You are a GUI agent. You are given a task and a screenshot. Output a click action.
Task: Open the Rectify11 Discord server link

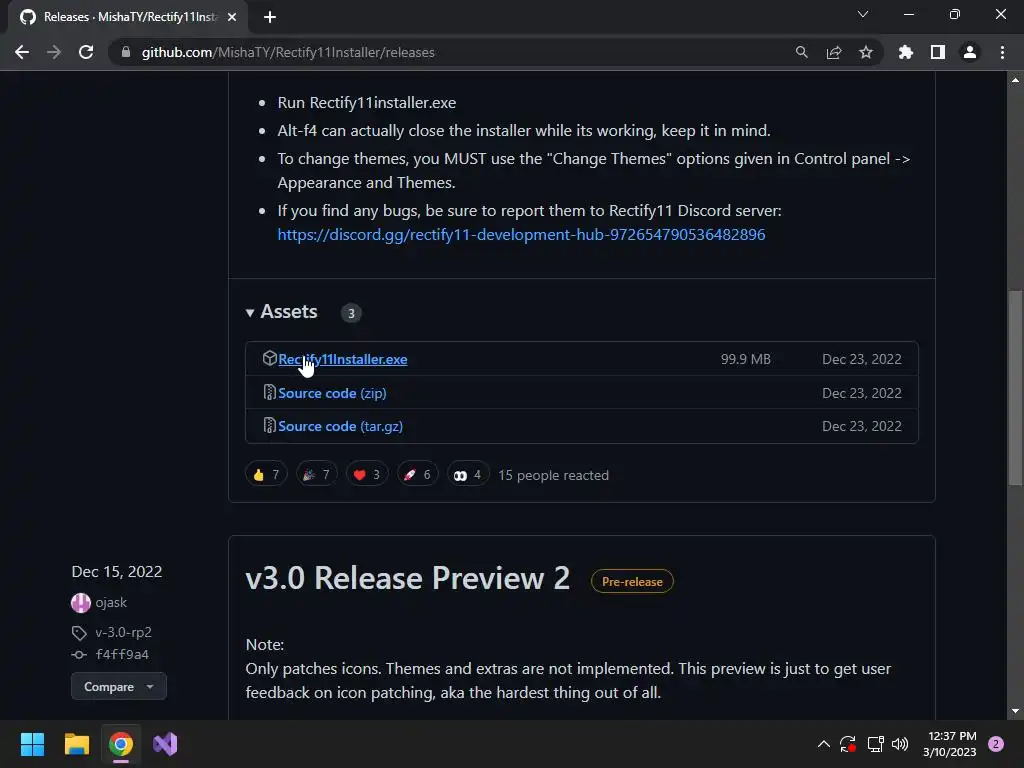click(x=521, y=234)
